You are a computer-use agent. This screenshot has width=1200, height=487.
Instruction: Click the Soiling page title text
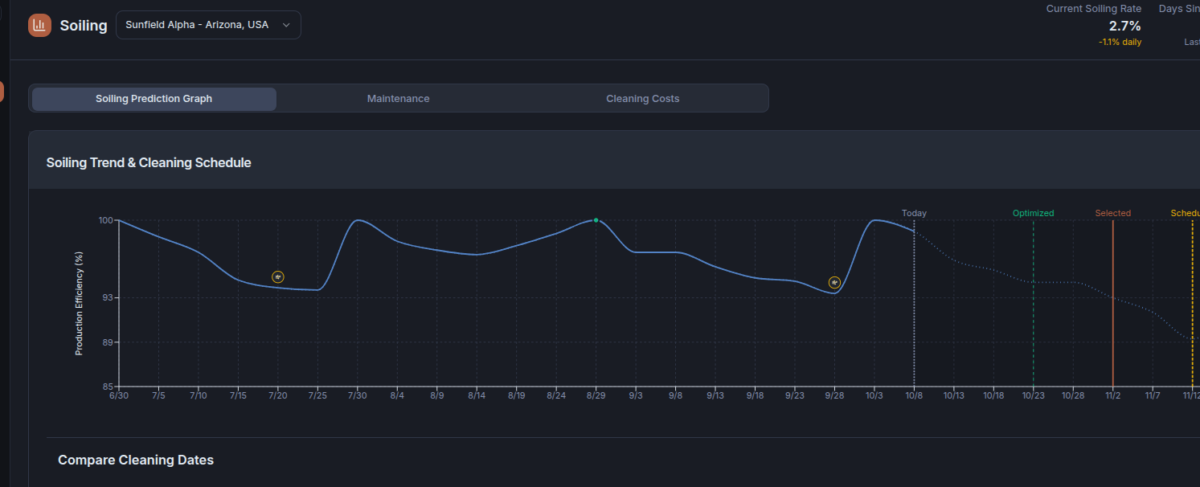(84, 26)
